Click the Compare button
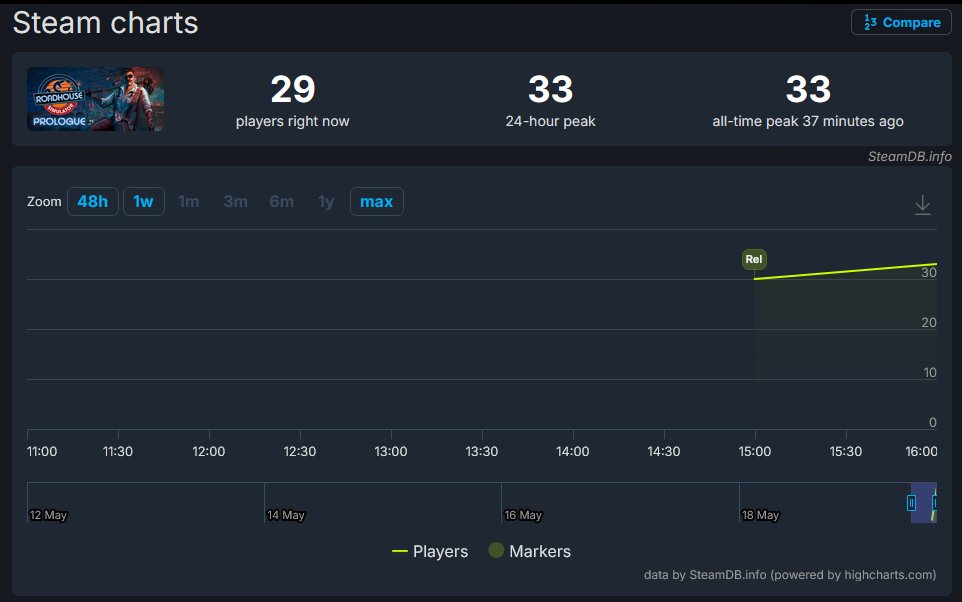Image resolution: width=962 pixels, height=602 pixels. (x=901, y=22)
